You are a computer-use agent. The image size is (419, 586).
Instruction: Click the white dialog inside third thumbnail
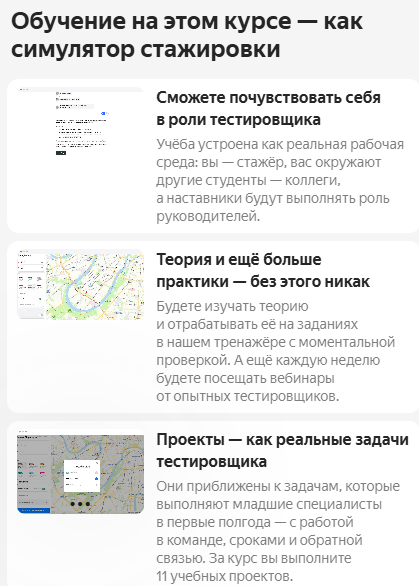(82, 476)
